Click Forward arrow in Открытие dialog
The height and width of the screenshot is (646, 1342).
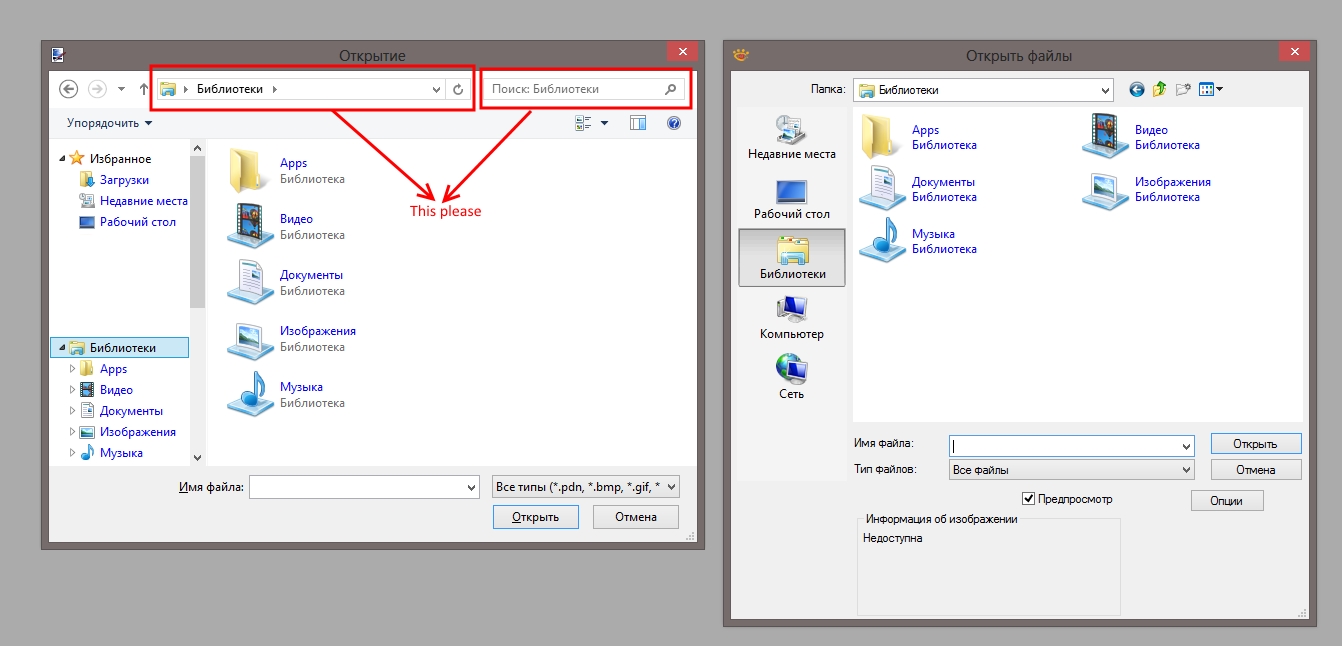(x=97, y=89)
